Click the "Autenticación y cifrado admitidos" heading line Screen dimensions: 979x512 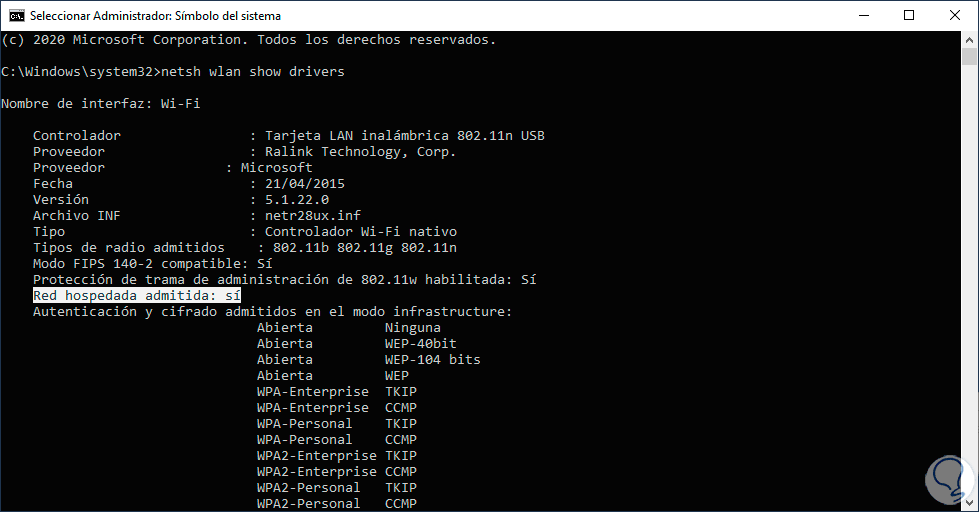(x=272, y=312)
